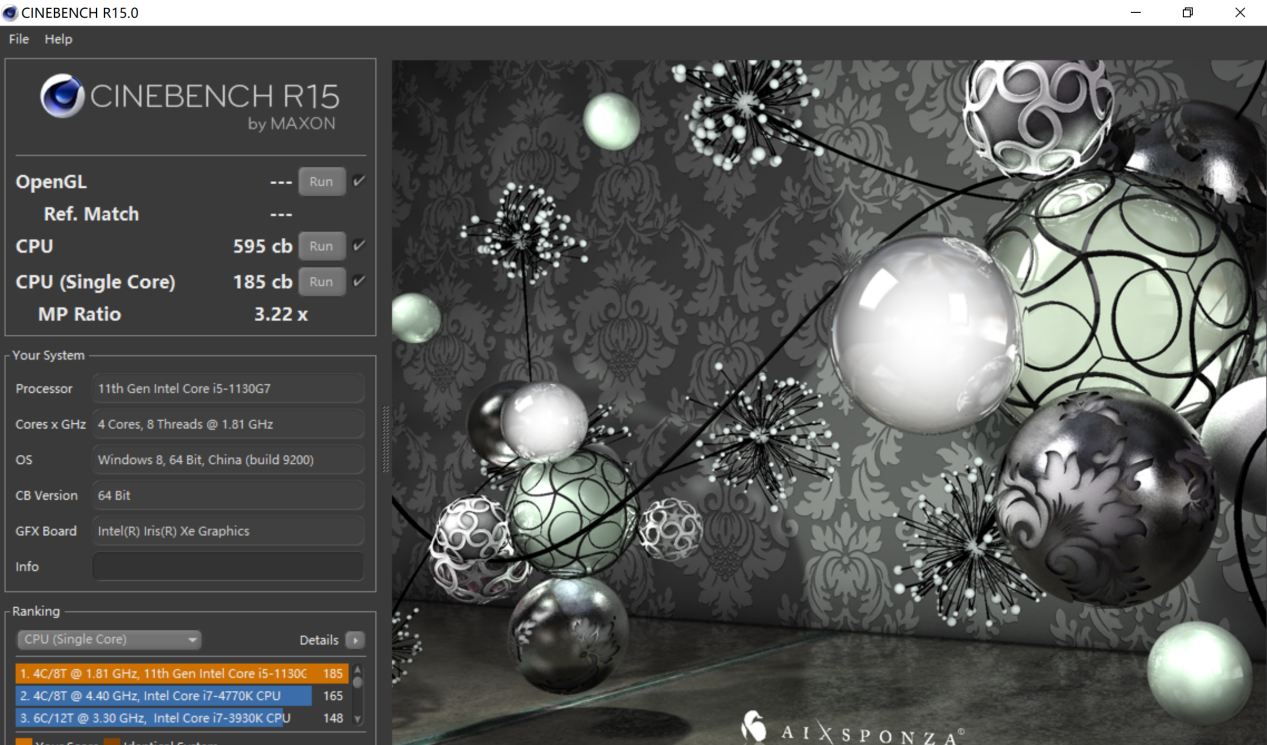Click the OS field showing Windows 8
1267x745 pixels.
tap(229, 460)
